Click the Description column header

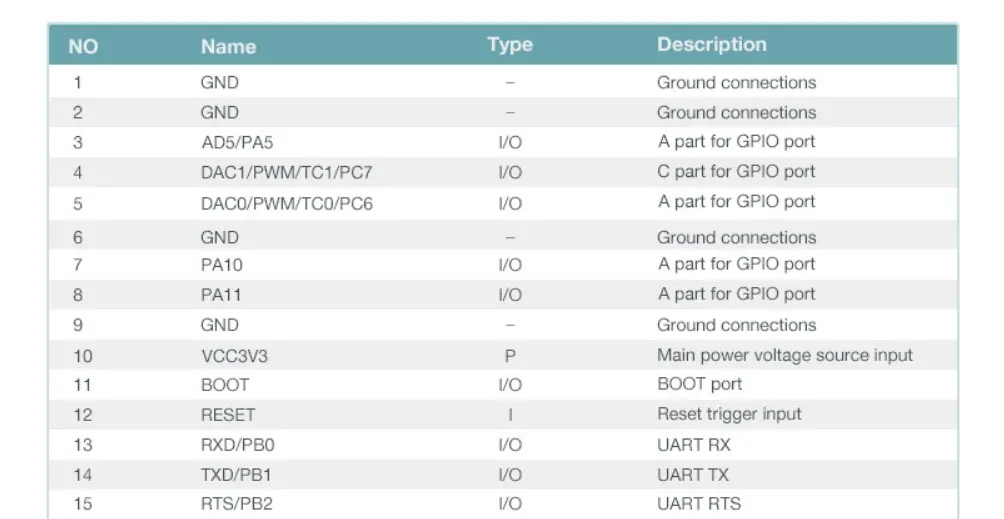712,44
